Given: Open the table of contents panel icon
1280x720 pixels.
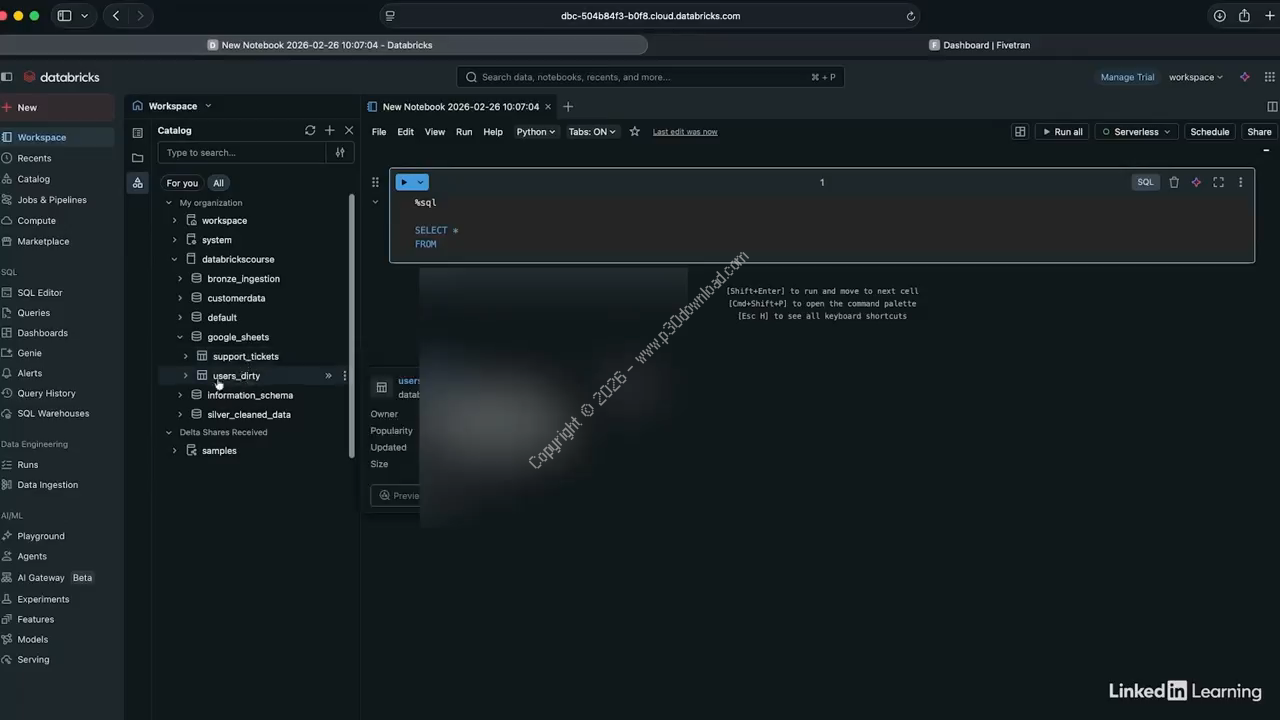Looking at the screenshot, I should (138, 133).
